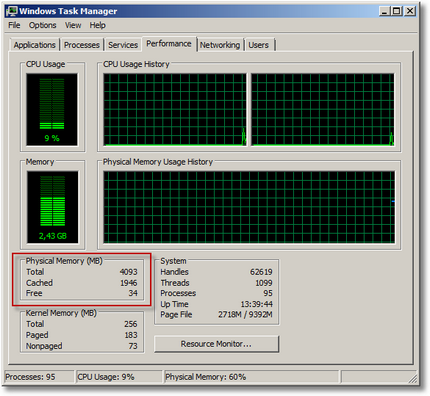Viewport: 430px width, 396px height.
Task: Click Up Time value 13:39:44
Action: click(x=257, y=304)
